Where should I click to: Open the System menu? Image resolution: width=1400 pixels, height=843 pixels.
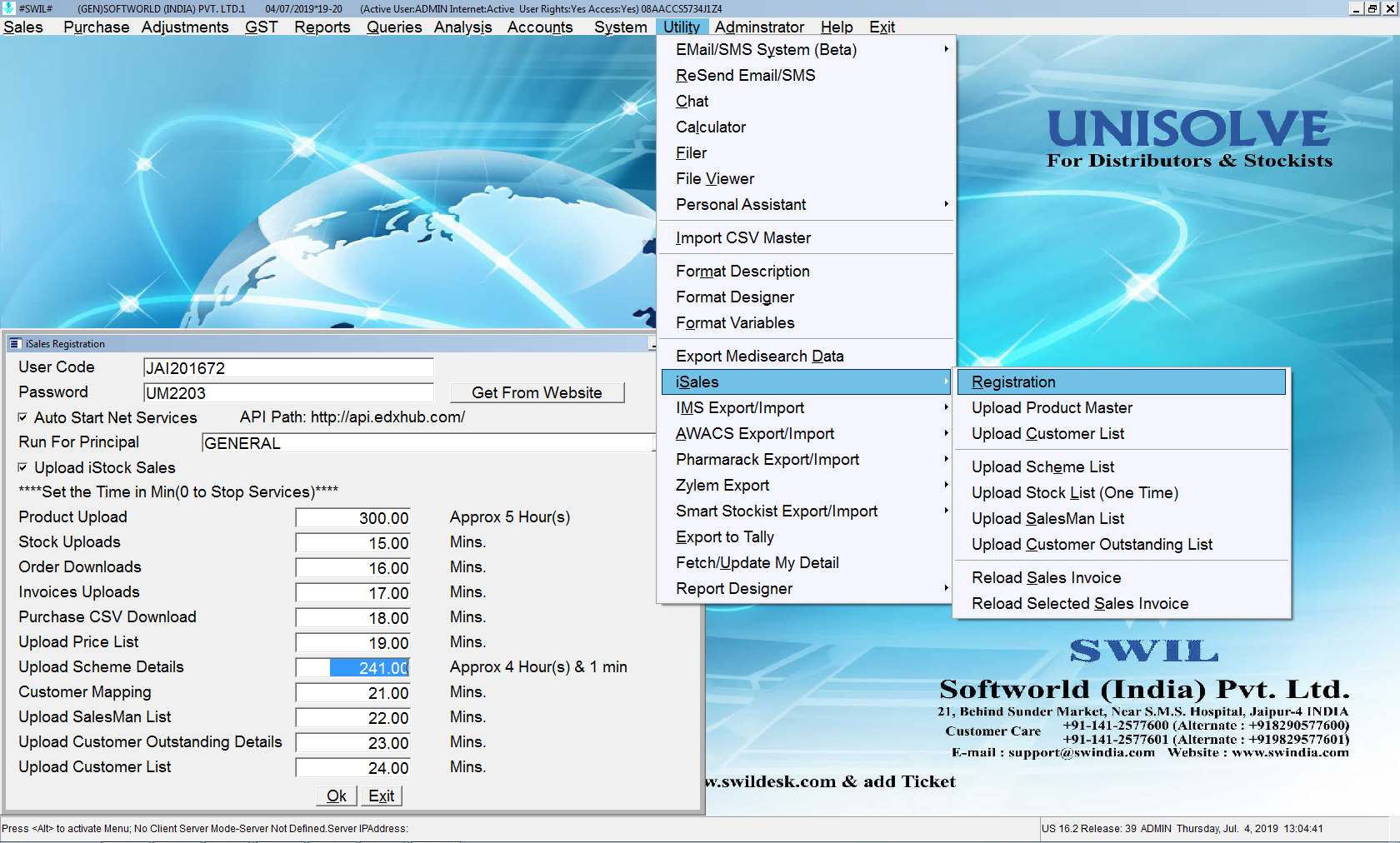tap(621, 27)
